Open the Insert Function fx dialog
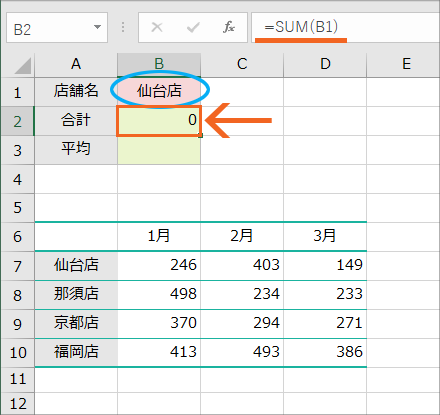The image size is (440, 415). click(x=229, y=27)
